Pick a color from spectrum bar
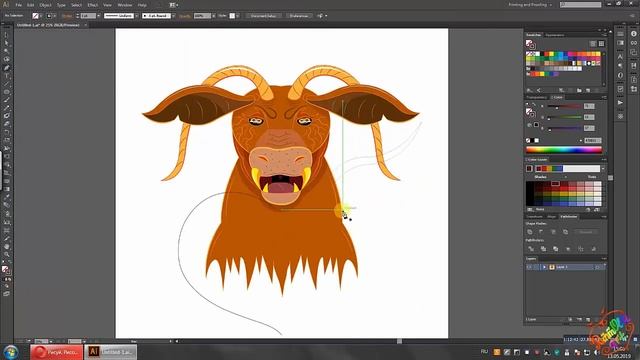The image size is (640, 360). point(564,150)
